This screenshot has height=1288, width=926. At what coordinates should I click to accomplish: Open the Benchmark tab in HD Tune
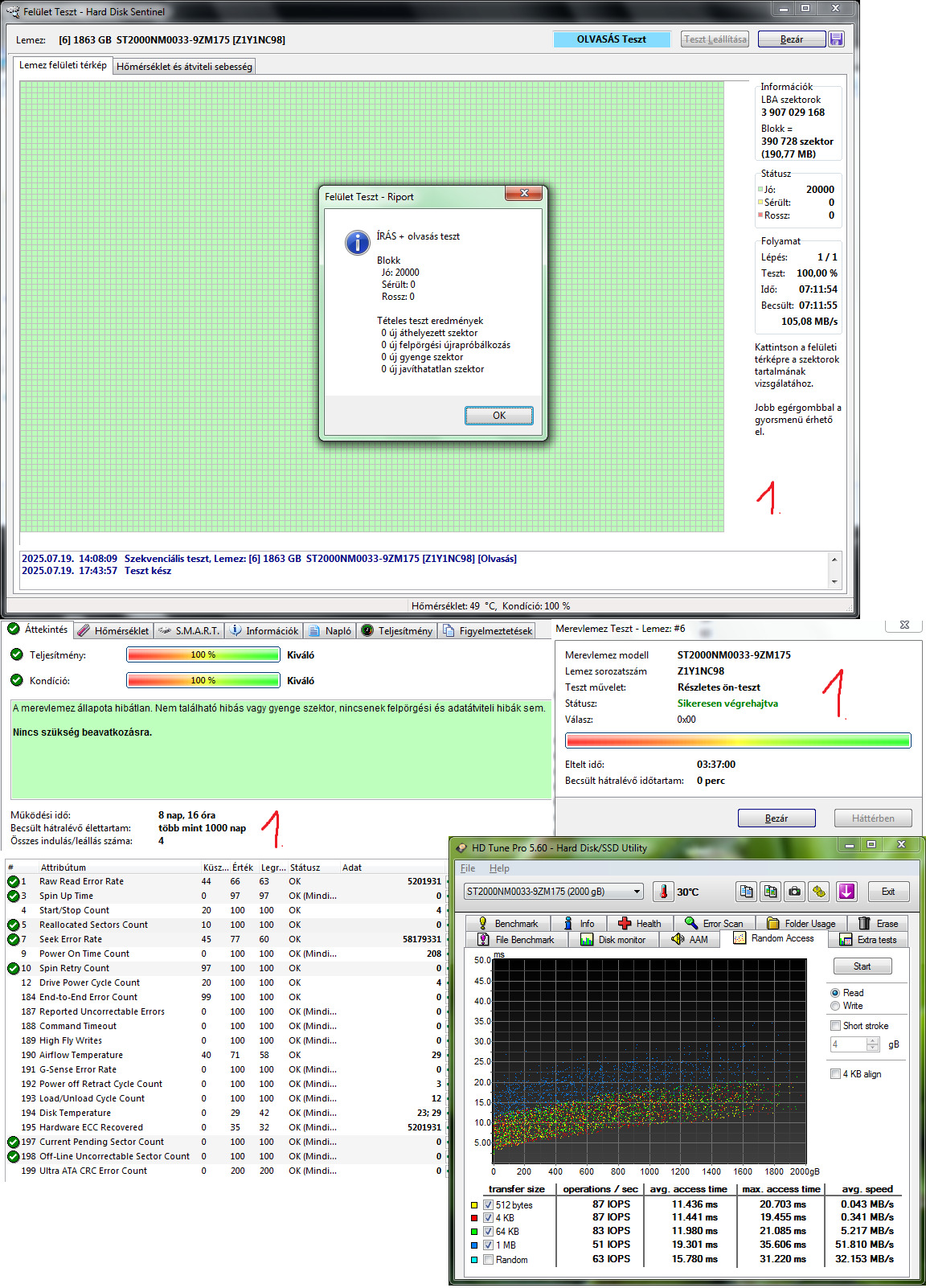pyautogui.click(x=508, y=924)
